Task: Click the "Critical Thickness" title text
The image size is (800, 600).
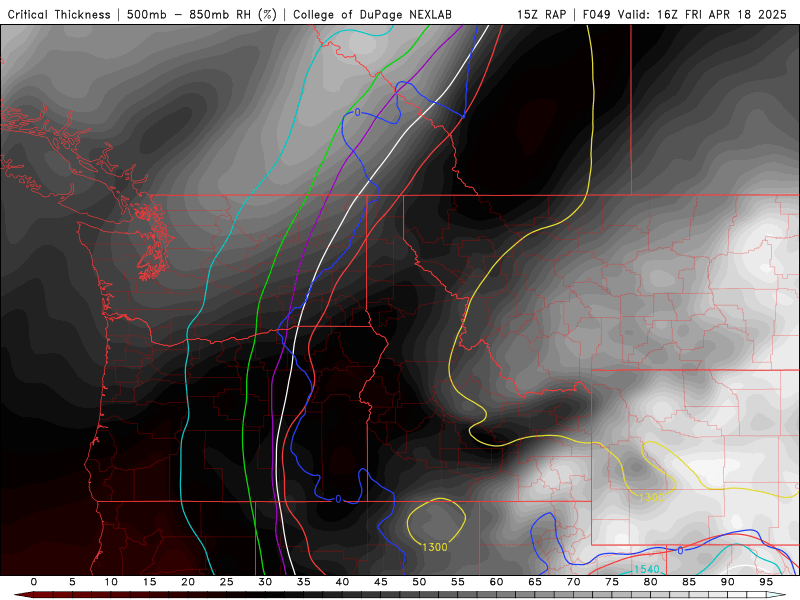Action: pyautogui.click(x=59, y=15)
